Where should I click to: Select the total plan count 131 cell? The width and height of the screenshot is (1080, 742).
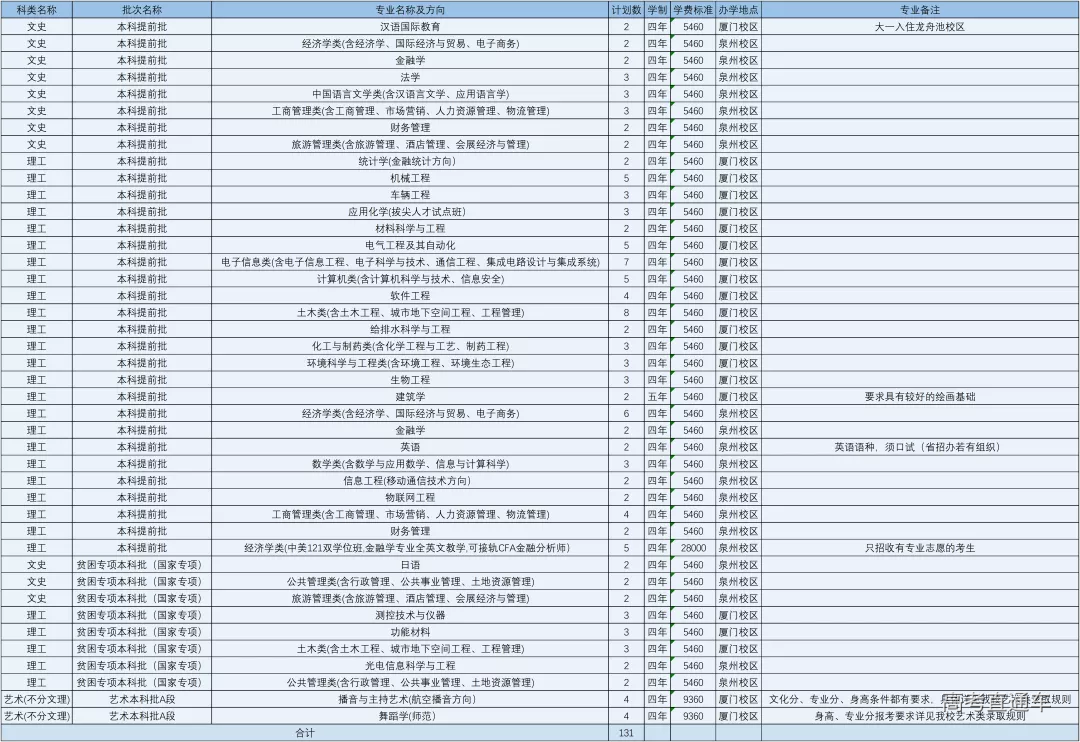[626, 733]
